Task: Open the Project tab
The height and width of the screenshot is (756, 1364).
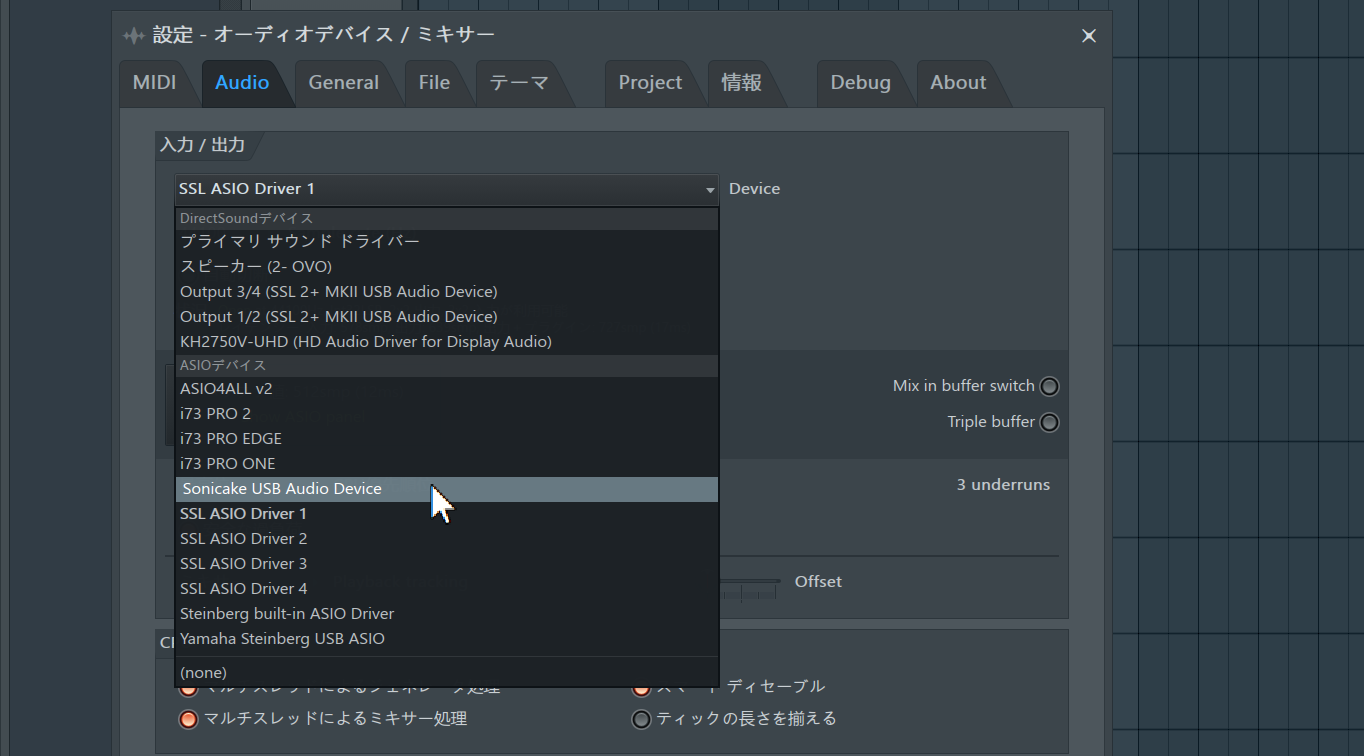Action: pos(650,83)
